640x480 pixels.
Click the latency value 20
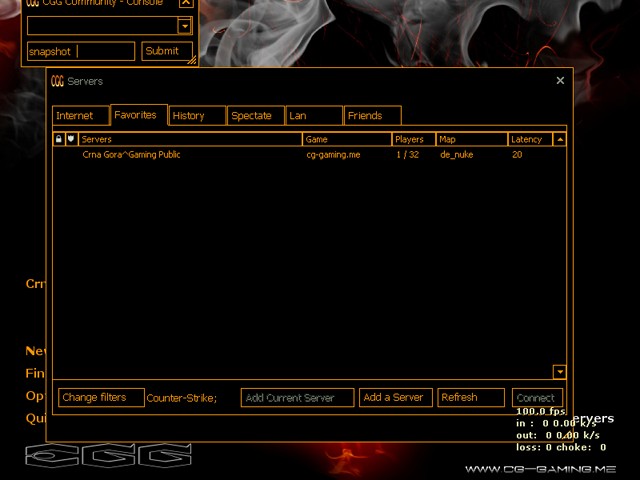(x=517, y=155)
